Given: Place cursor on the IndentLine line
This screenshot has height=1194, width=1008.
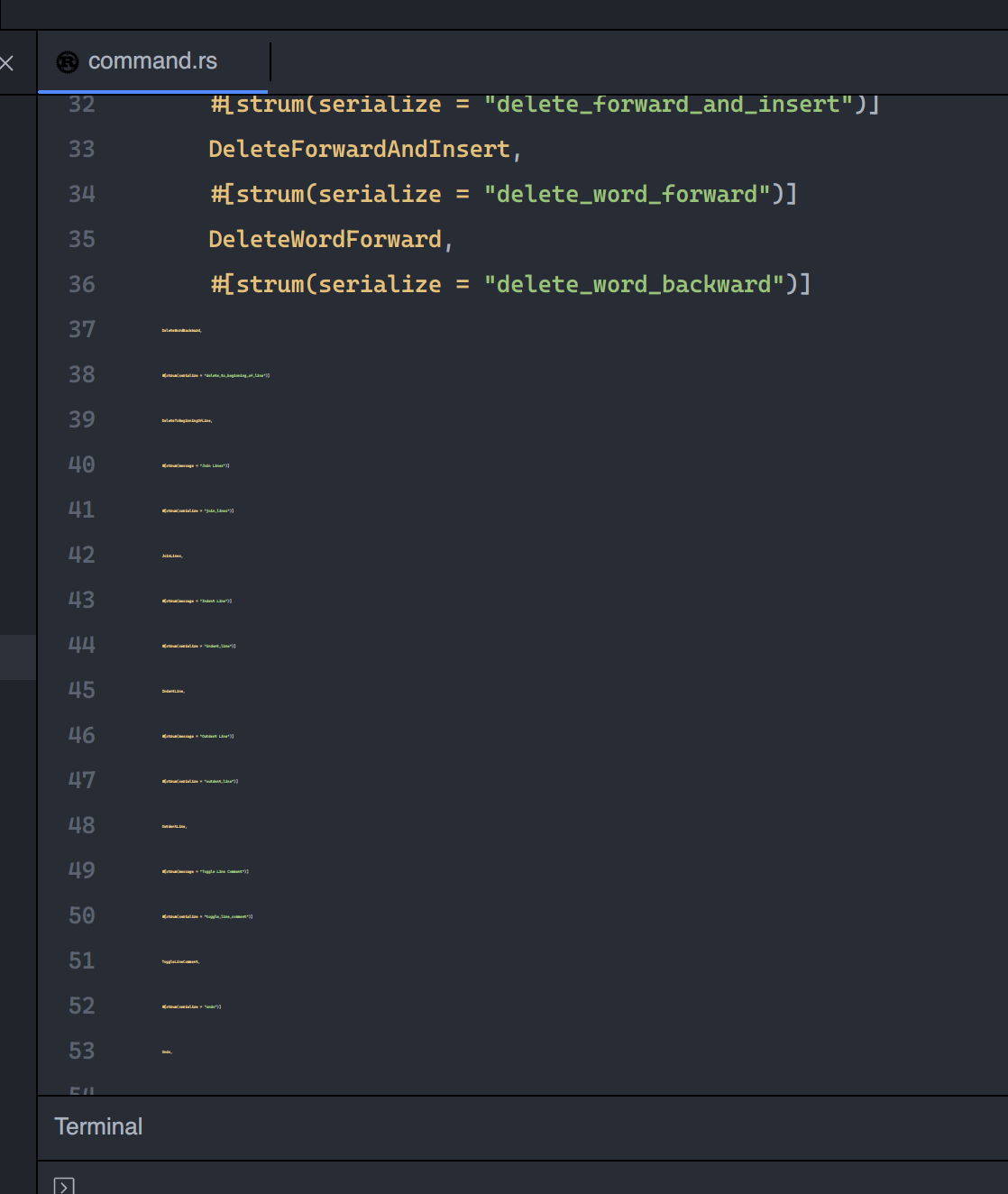Looking at the screenshot, I should [173, 691].
